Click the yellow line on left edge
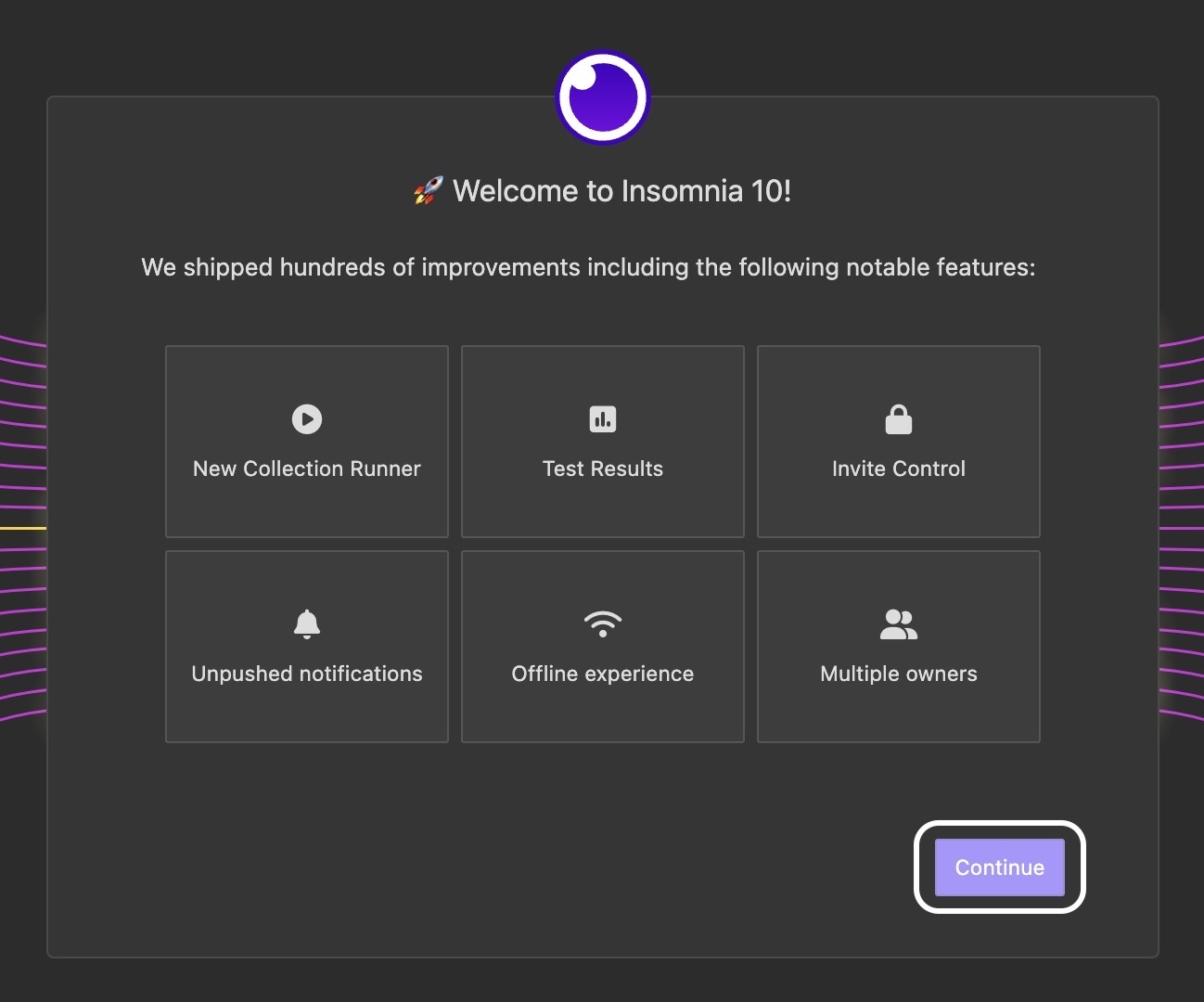 point(22,528)
